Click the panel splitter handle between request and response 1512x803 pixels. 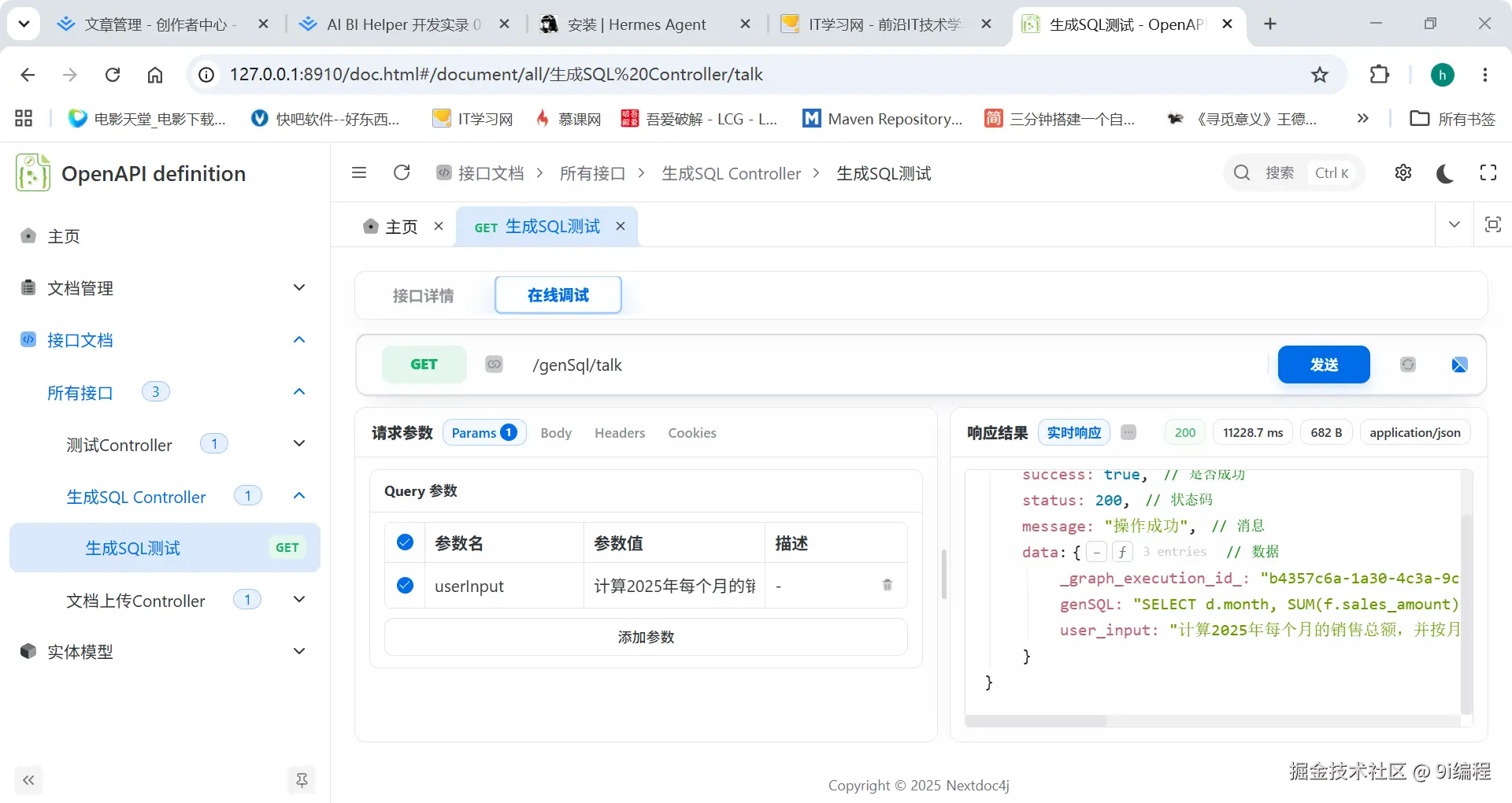(943, 574)
